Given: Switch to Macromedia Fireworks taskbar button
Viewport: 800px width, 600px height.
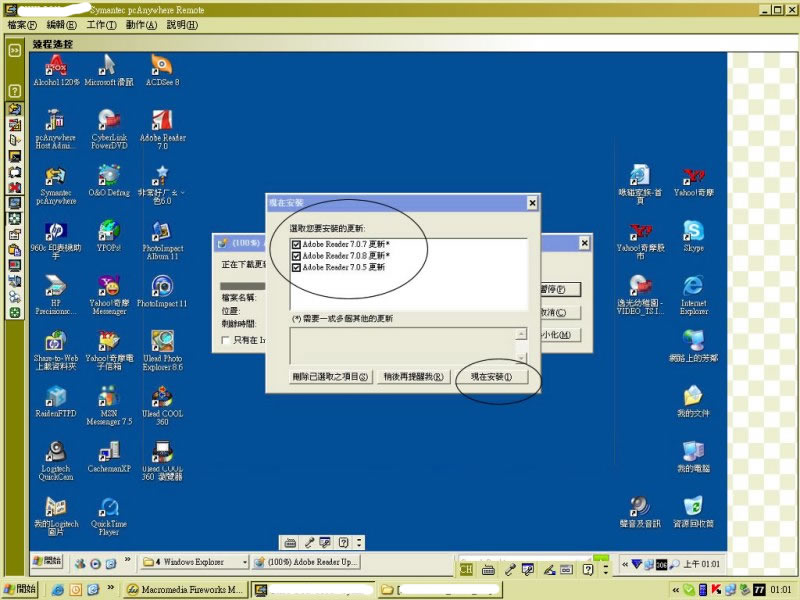Looking at the screenshot, I should [185, 589].
